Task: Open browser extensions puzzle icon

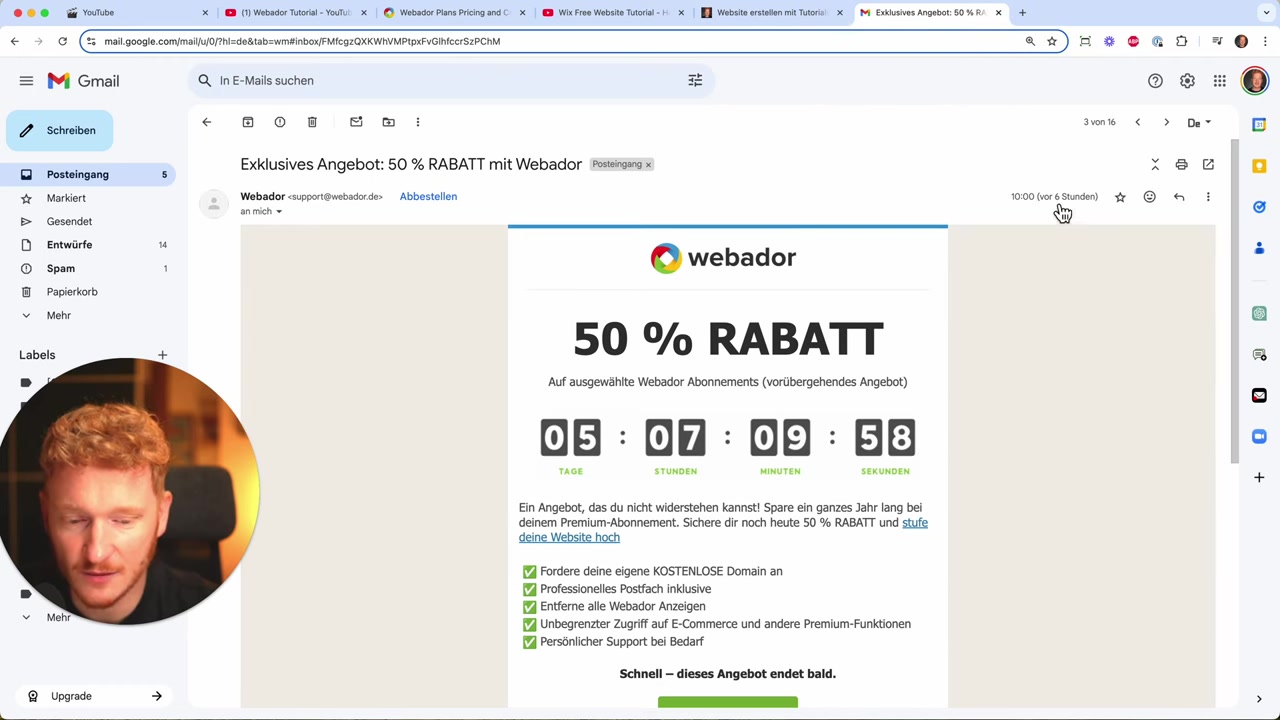Action: coord(1182,41)
